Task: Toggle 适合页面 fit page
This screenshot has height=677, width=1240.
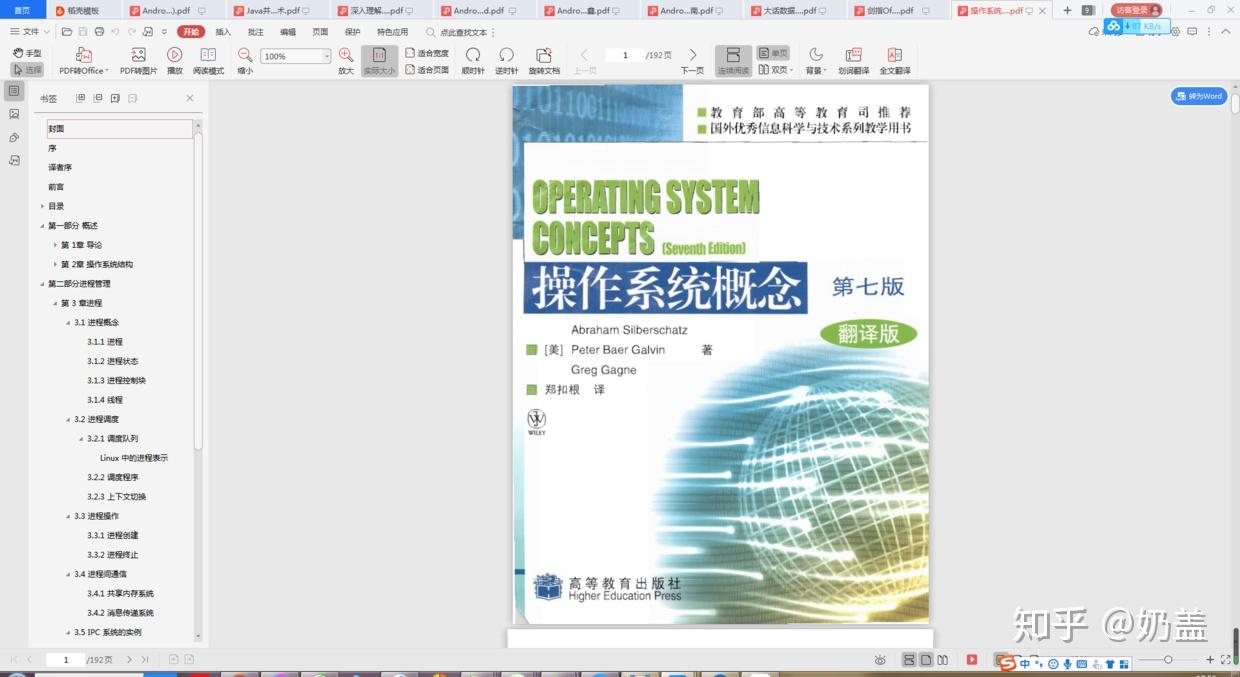Action: 427,70
